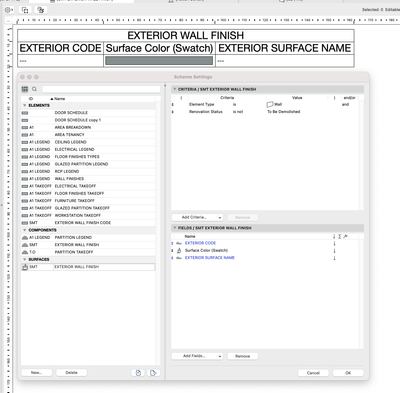Select the EXTERIOR WALL FINISH CODE scheme
The image size is (400, 393).
[x=88, y=223]
